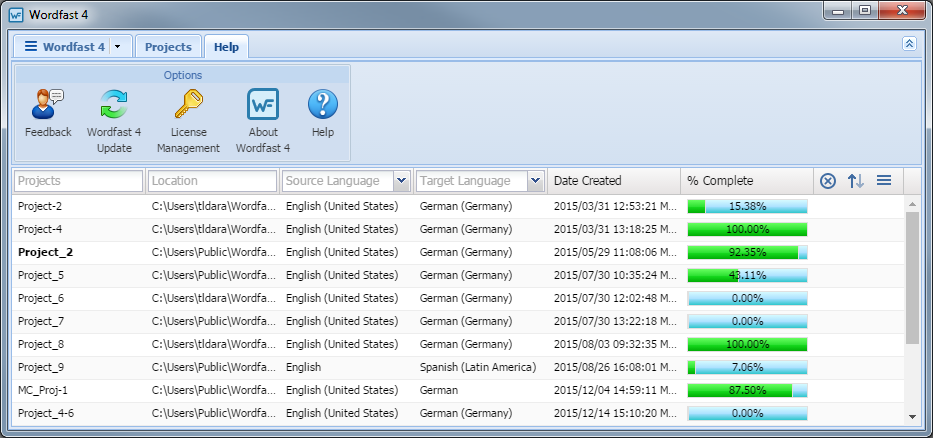Click Project_5 43.11% progress bar
The width and height of the screenshot is (933, 438).
pyautogui.click(x=747, y=276)
